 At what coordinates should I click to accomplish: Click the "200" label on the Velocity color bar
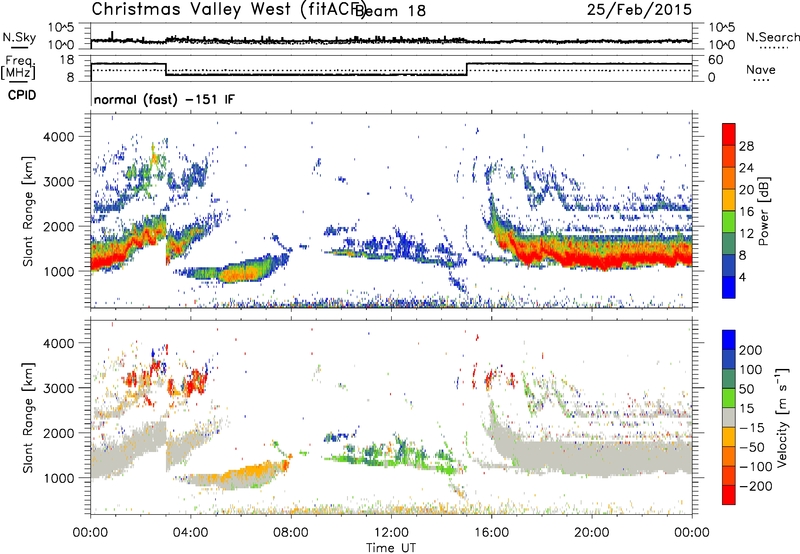click(751, 350)
